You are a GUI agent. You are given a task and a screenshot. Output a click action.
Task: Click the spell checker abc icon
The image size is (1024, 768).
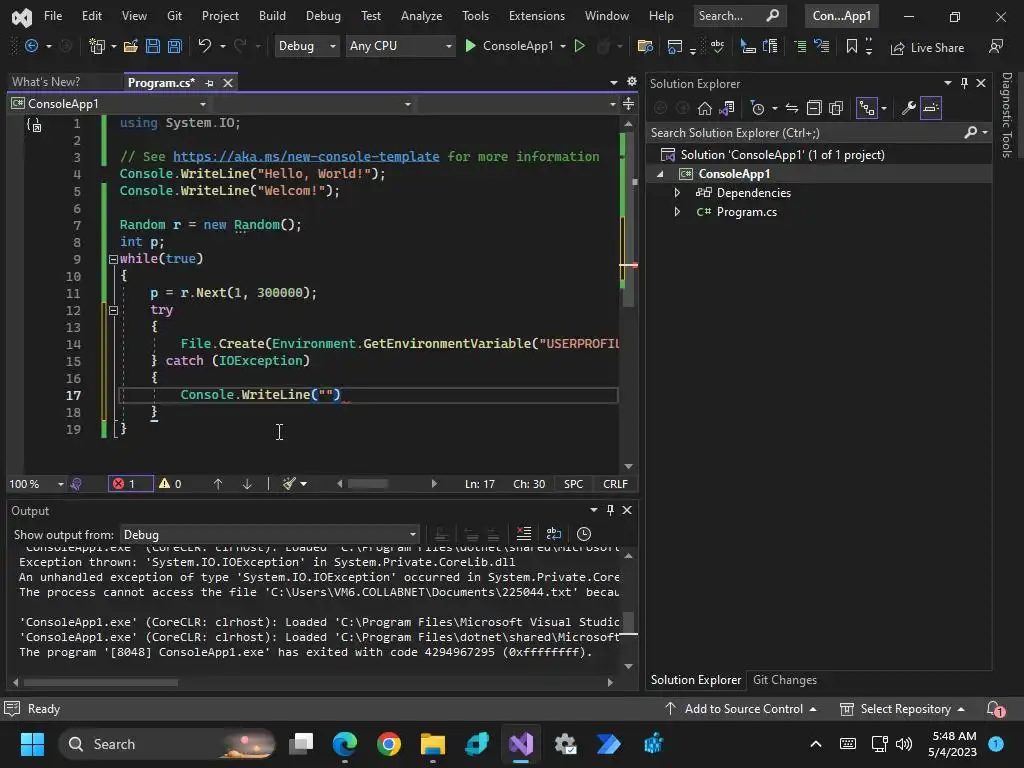click(x=717, y=46)
